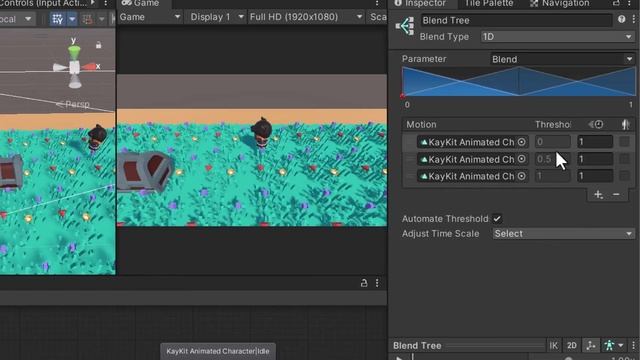Uncheck Automate Thresholds checkbox
Image resolution: width=640 pixels, height=360 pixels.
tap(497, 219)
